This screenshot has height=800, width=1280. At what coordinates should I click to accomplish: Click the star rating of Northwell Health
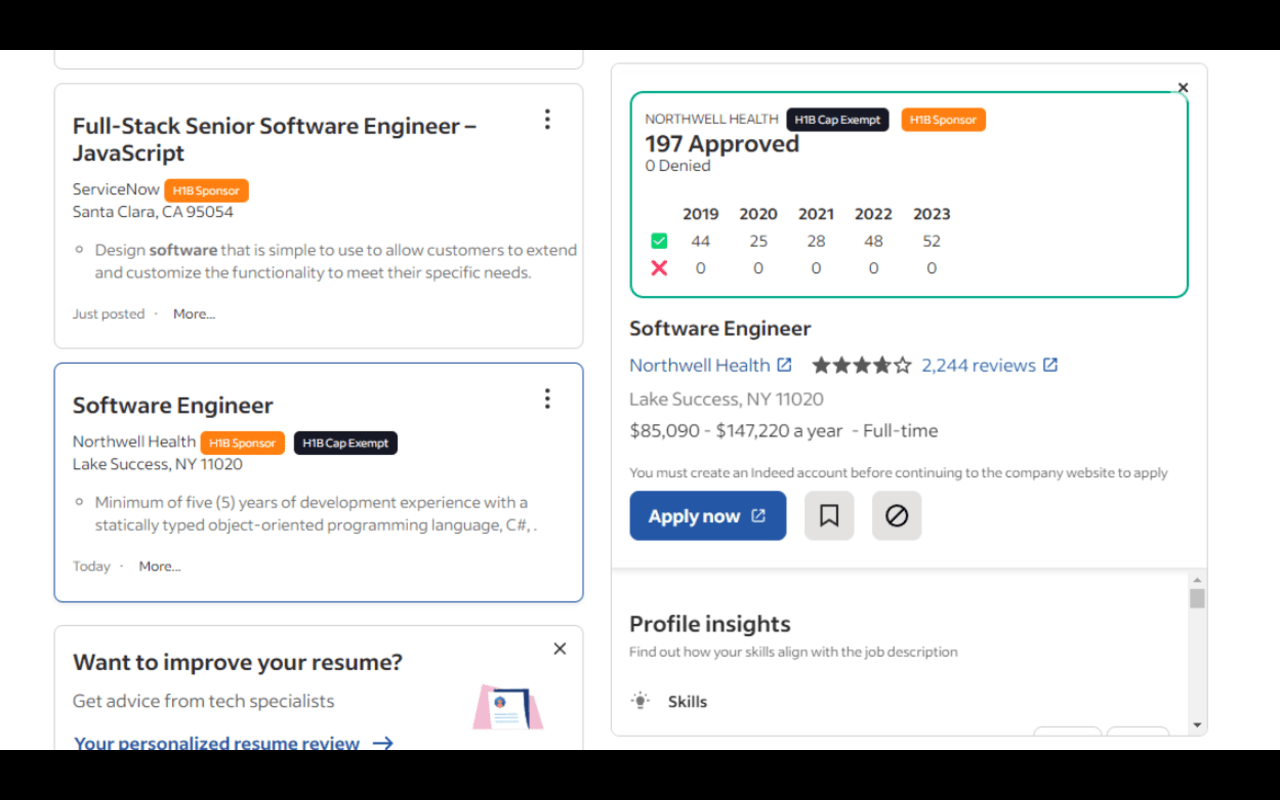click(862, 365)
